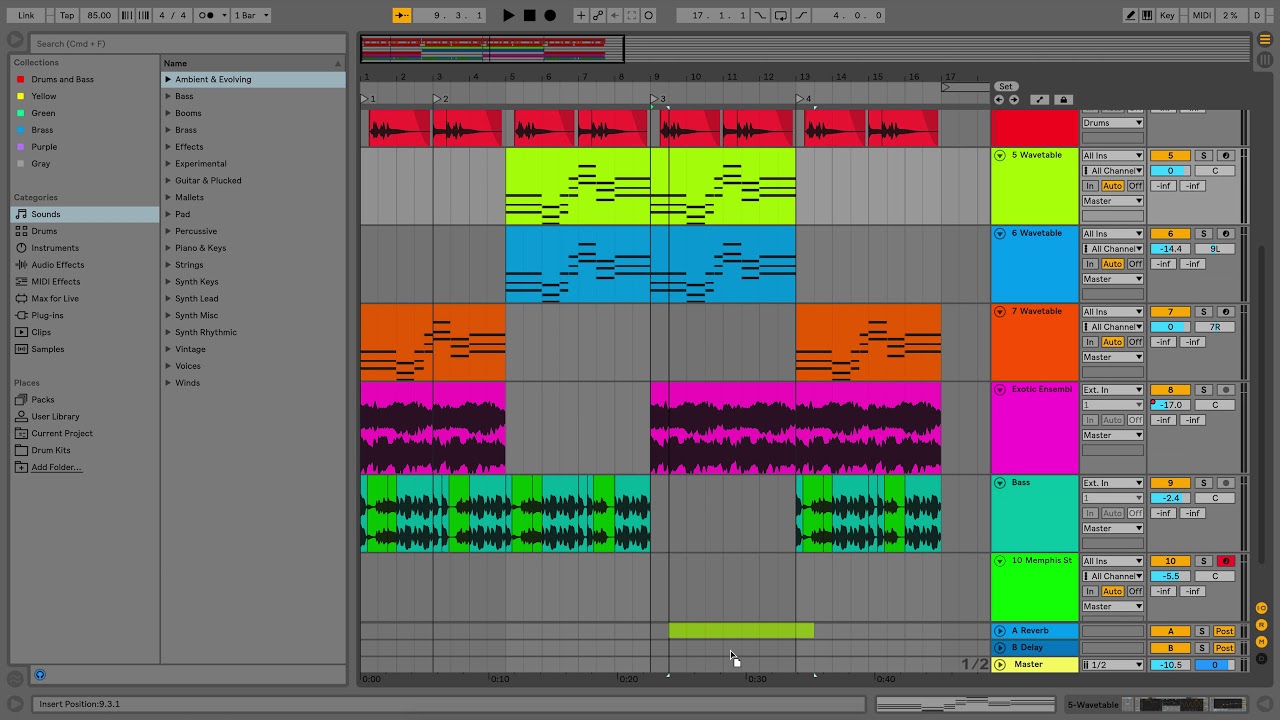This screenshot has width=1280, height=720.
Task: Unfold the A Reverb return track
Action: [x=999, y=631]
